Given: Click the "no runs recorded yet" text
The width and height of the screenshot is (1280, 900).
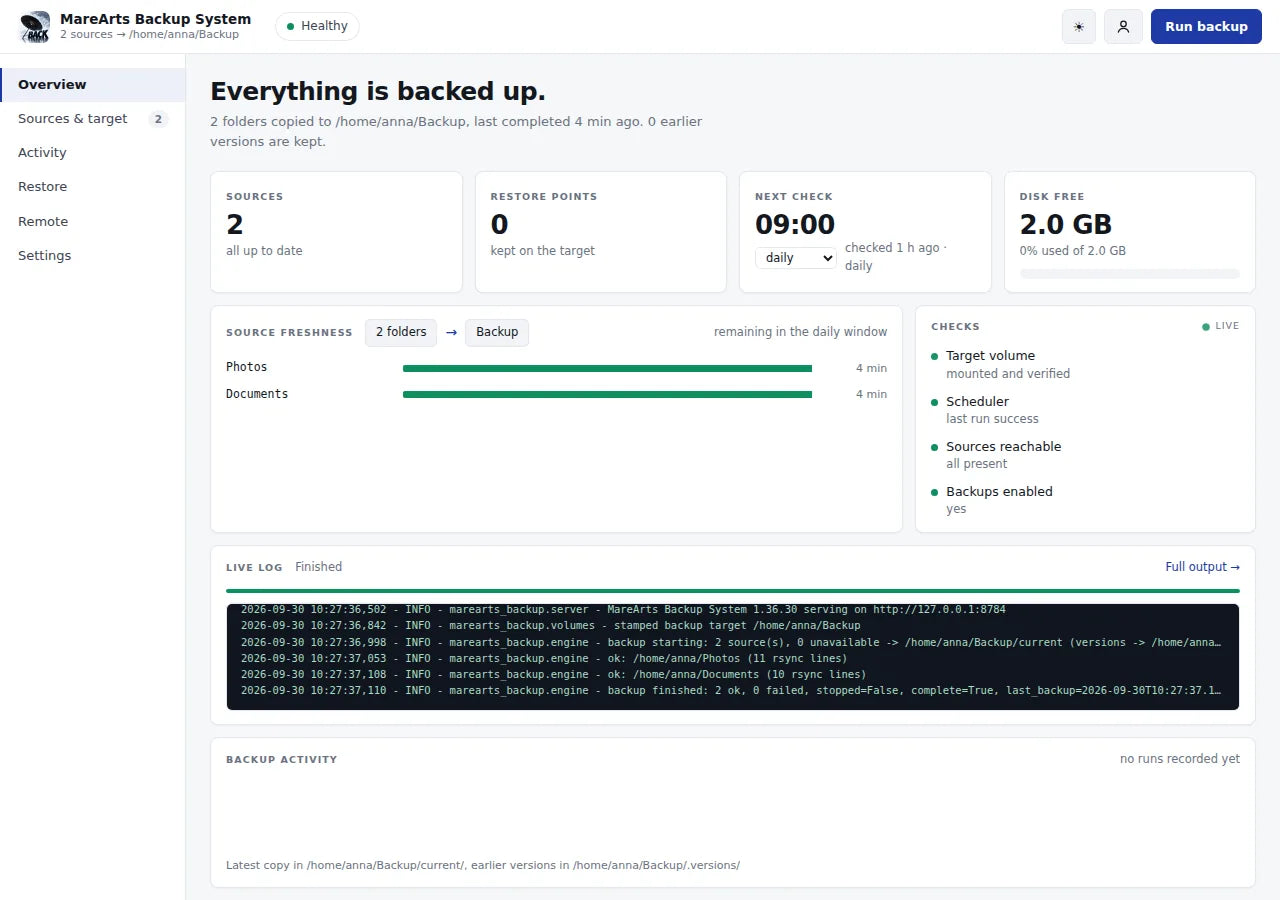Looking at the screenshot, I should click(x=1180, y=759).
